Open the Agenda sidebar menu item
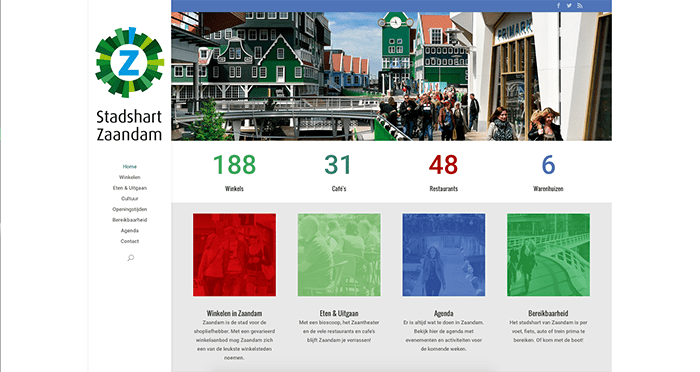Image resolution: width=700 pixels, height=372 pixels. point(130,231)
